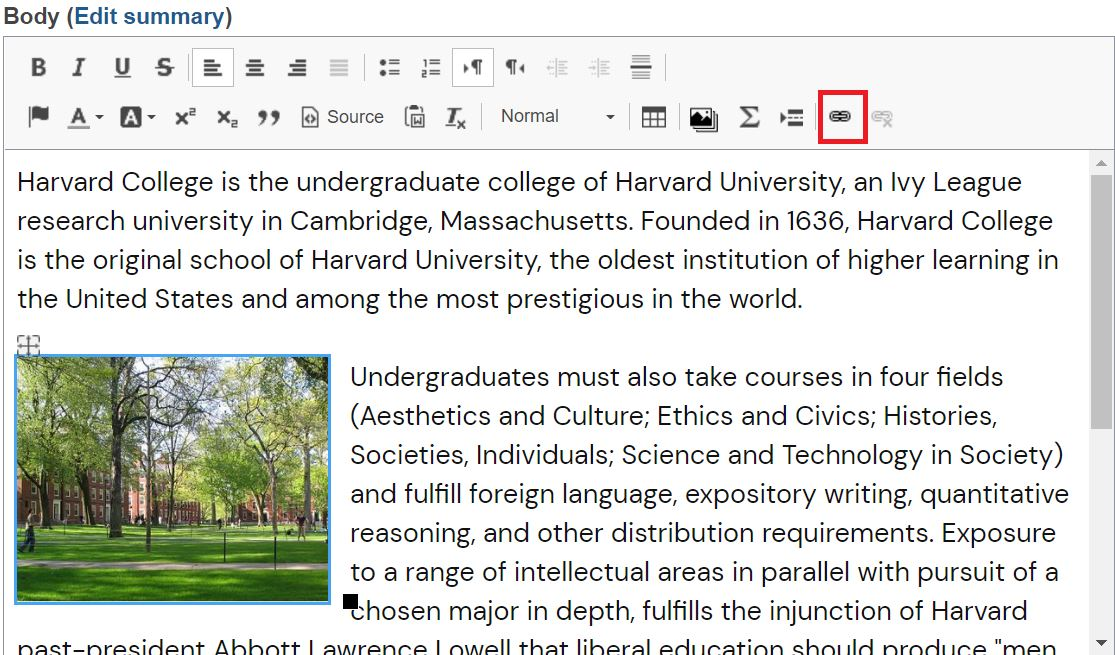Image resolution: width=1115 pixels, height=655 pixels.
Task: Place cursor at 'Aesthetics and Culture'
Action: click(x=503, y=416)
